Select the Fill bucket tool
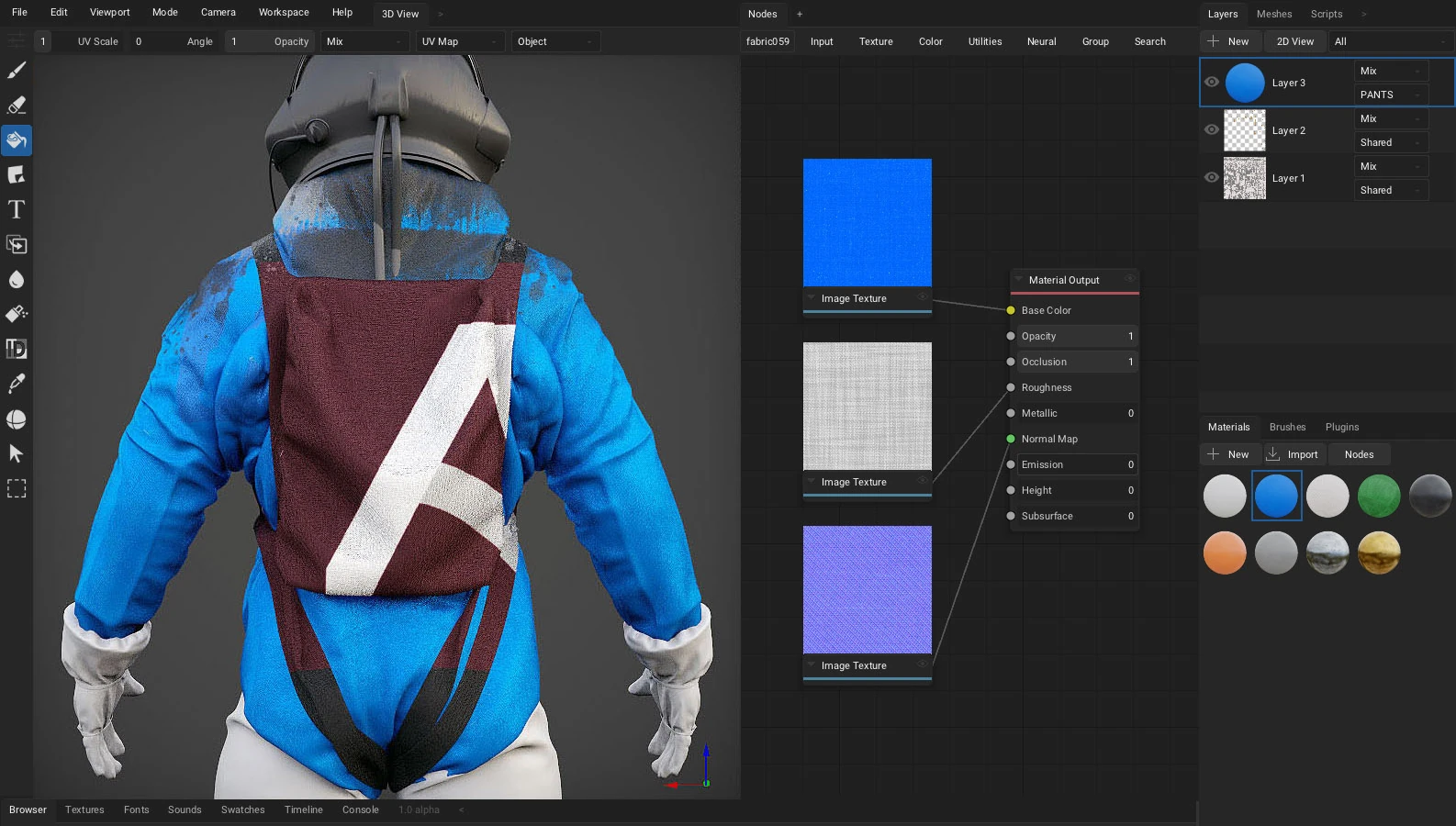Screen dimensions: 1456x826 pos(17,140)
